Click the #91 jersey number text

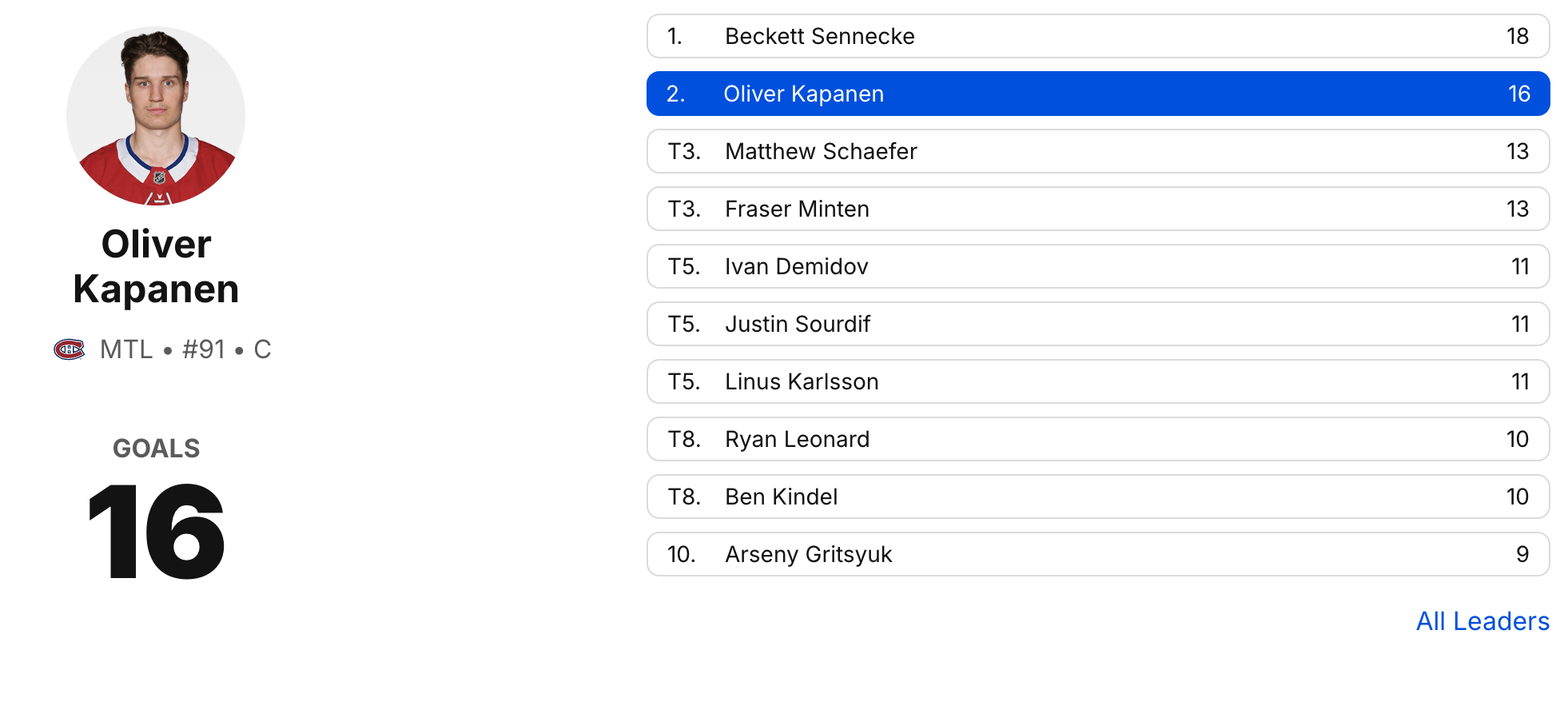(x=204, y=349)
